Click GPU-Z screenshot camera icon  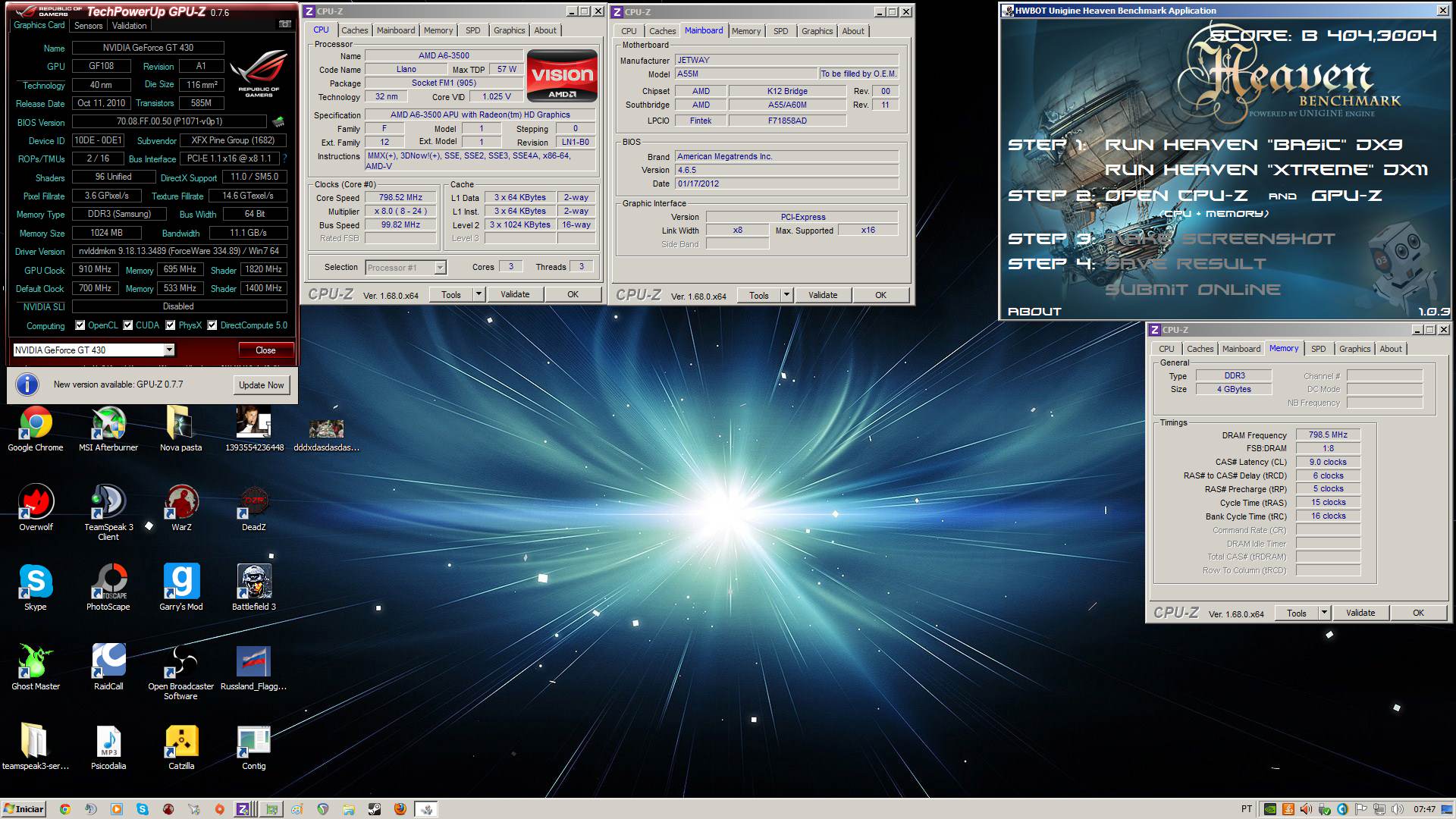pos(285,24)
